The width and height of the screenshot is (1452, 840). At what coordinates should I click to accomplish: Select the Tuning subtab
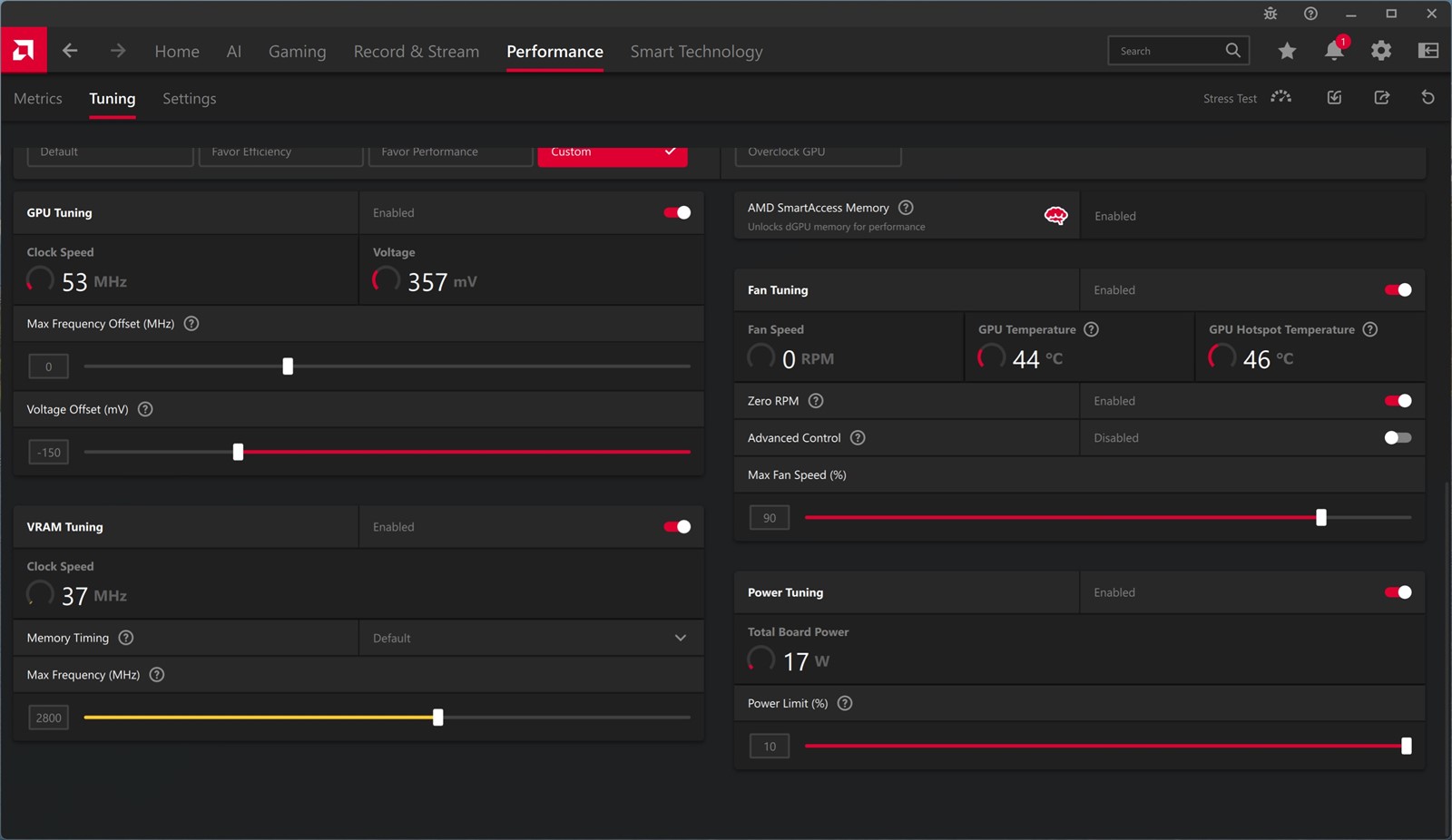click(113, 98)
